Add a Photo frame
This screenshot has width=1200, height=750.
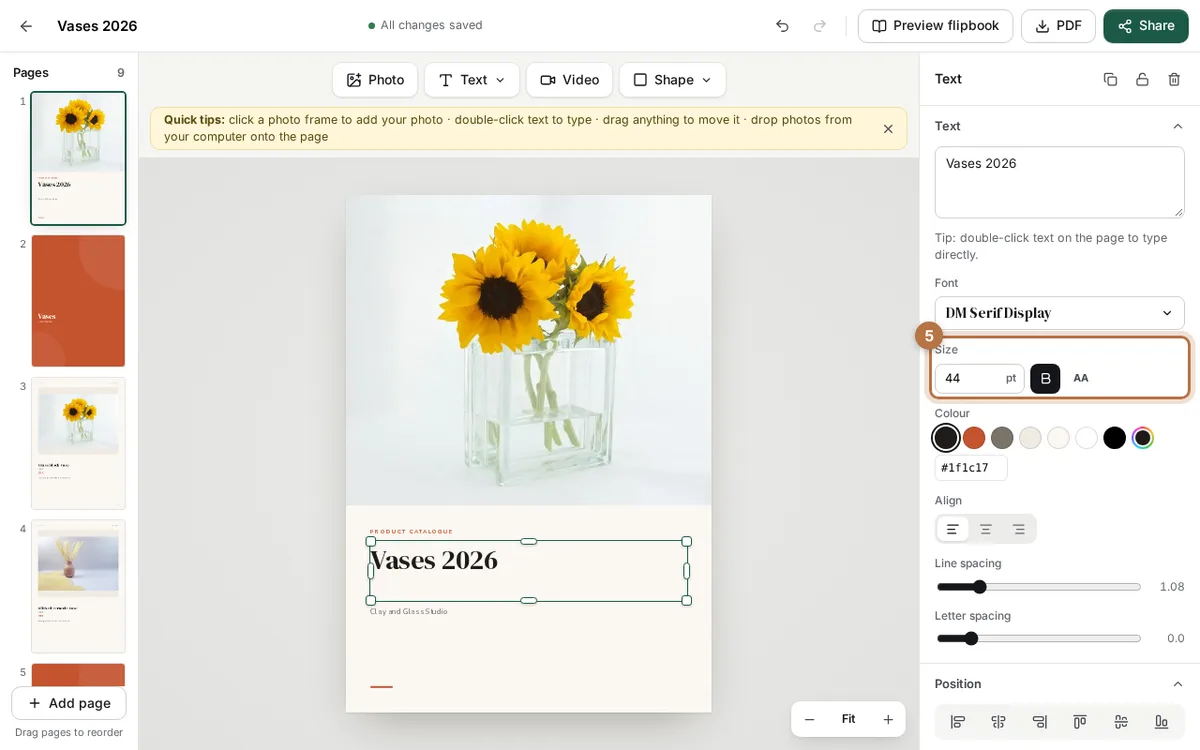[375, 80]
